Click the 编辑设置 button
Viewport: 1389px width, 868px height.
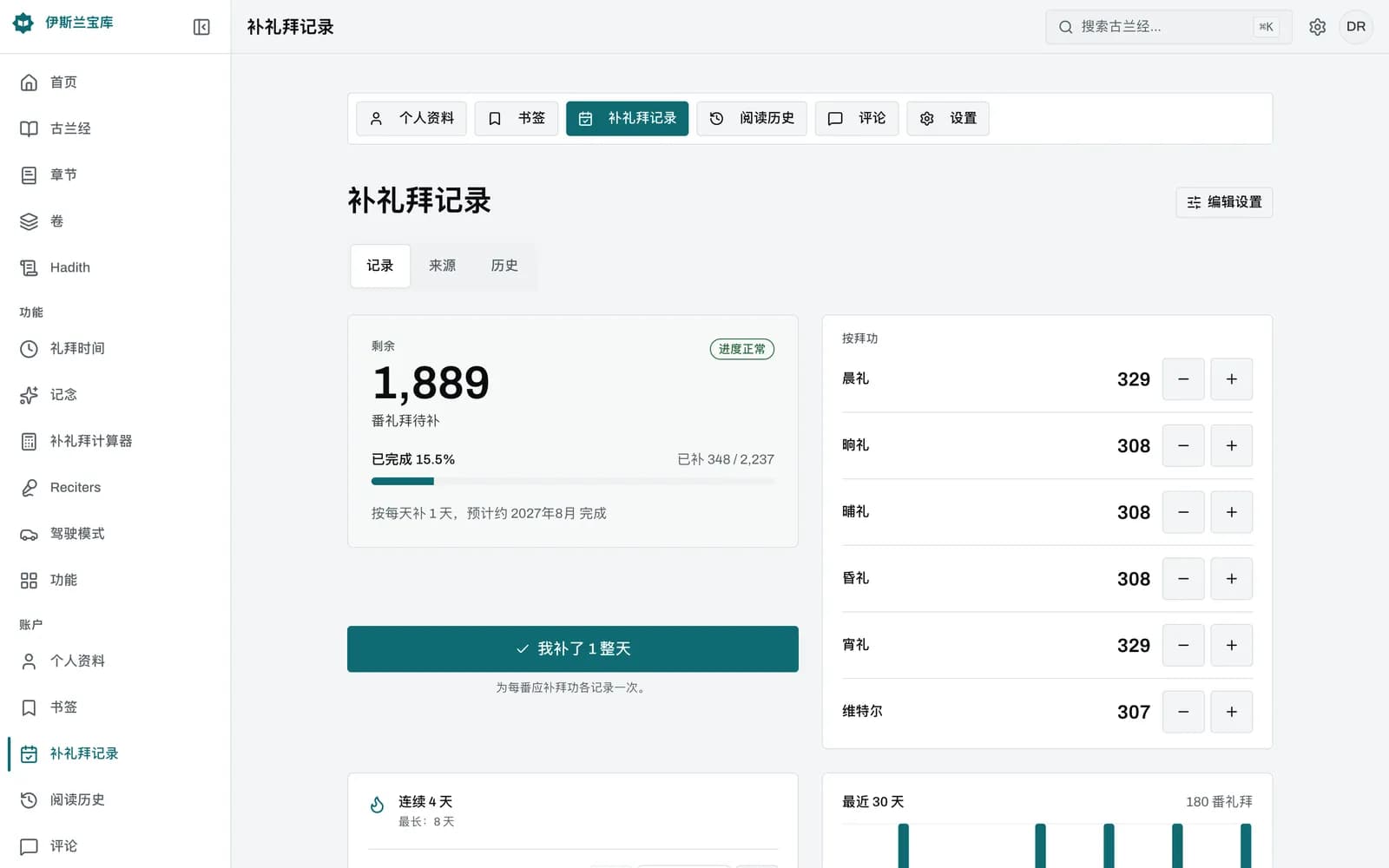(1224, 202)
